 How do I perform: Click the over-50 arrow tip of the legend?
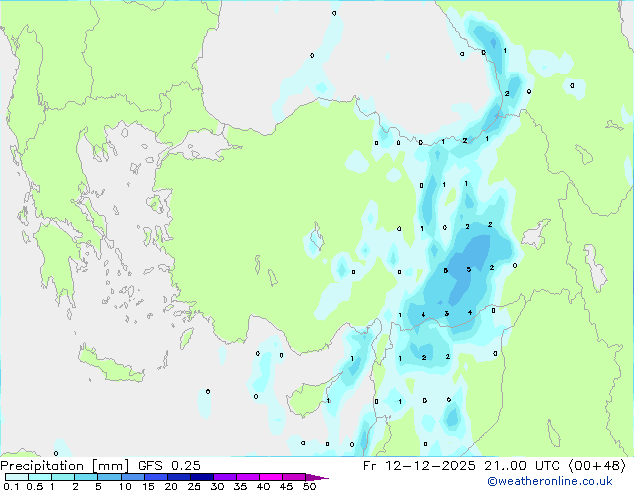click(317, 477)
